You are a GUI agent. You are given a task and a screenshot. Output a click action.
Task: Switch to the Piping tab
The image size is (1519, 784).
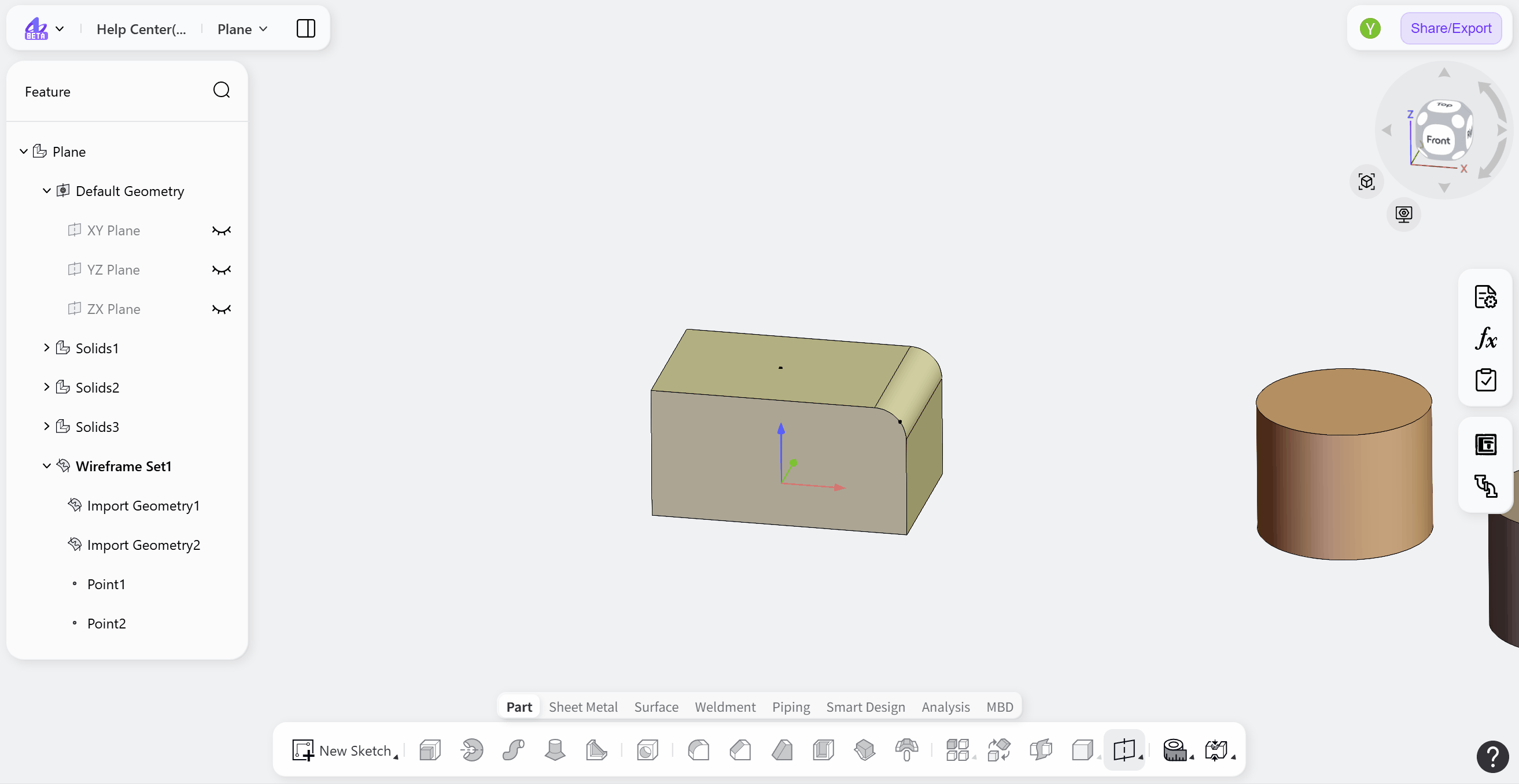tap(791, 707)
